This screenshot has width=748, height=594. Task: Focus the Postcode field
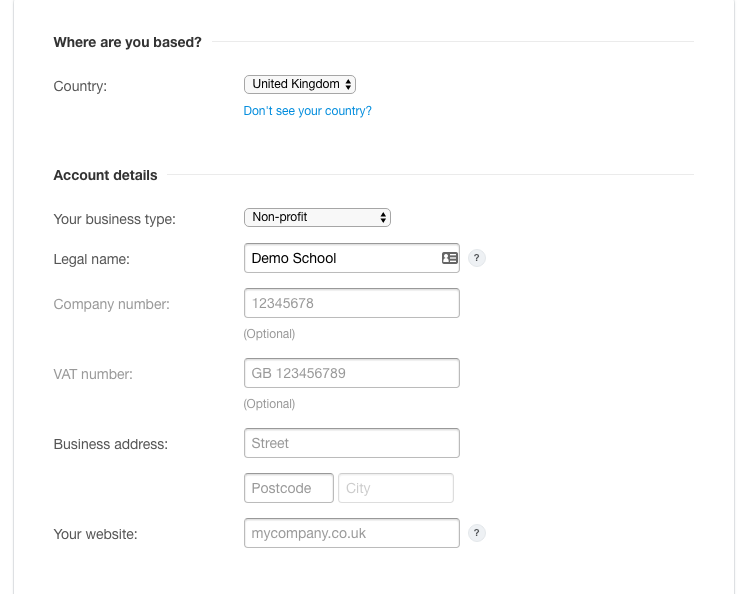[x=288, y=488]
